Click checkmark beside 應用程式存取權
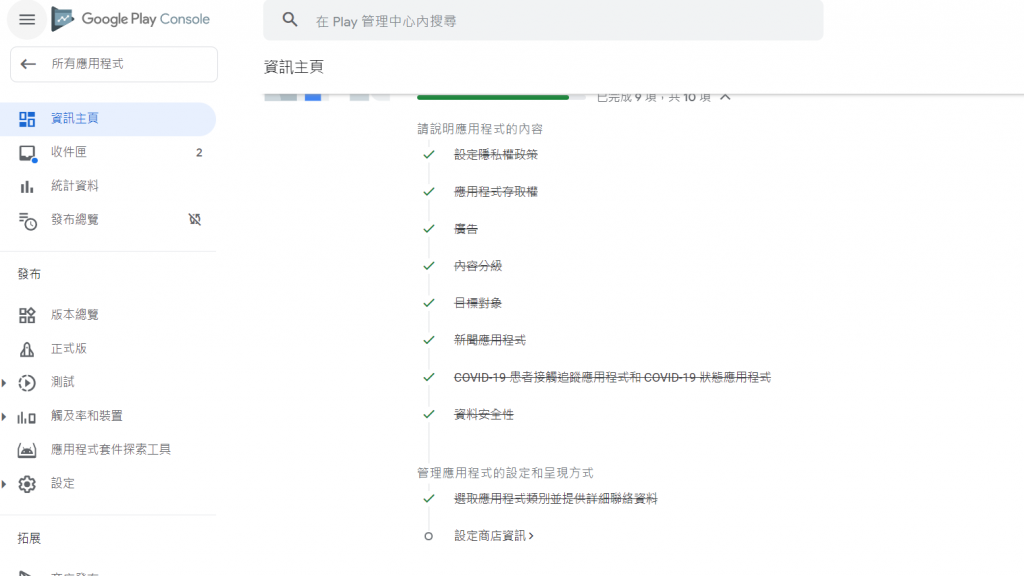Screen dimensions: 1024x576 (x=428, y=192)
